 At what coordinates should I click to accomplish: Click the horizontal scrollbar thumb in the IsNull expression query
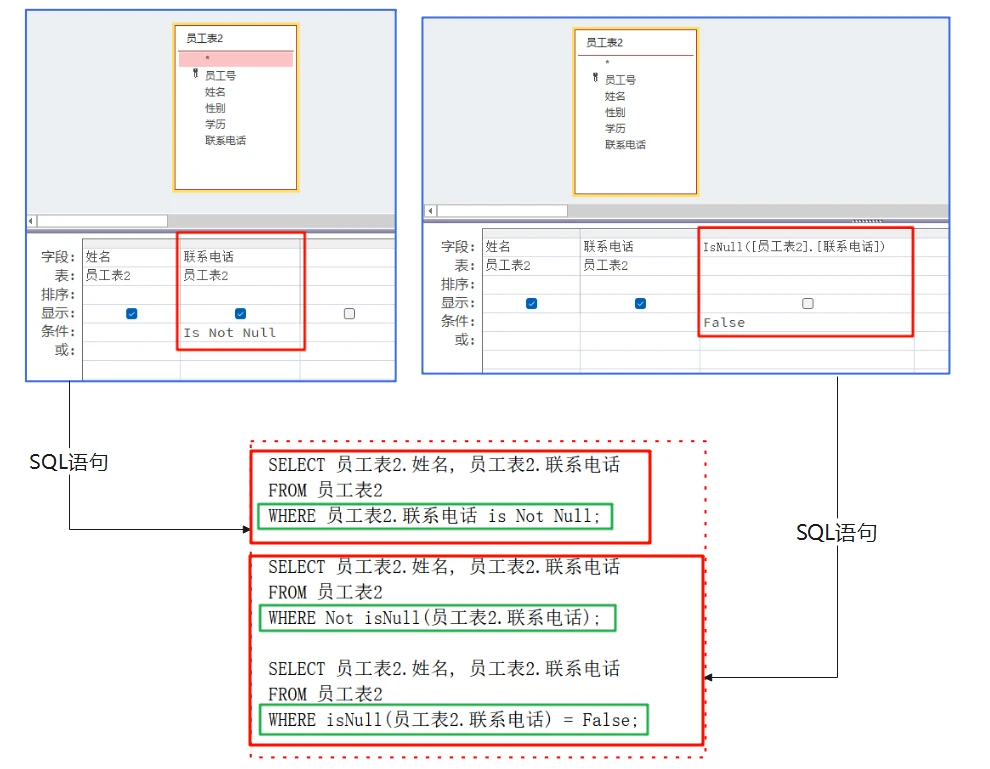pyautogui.click(x=503, y=210)
